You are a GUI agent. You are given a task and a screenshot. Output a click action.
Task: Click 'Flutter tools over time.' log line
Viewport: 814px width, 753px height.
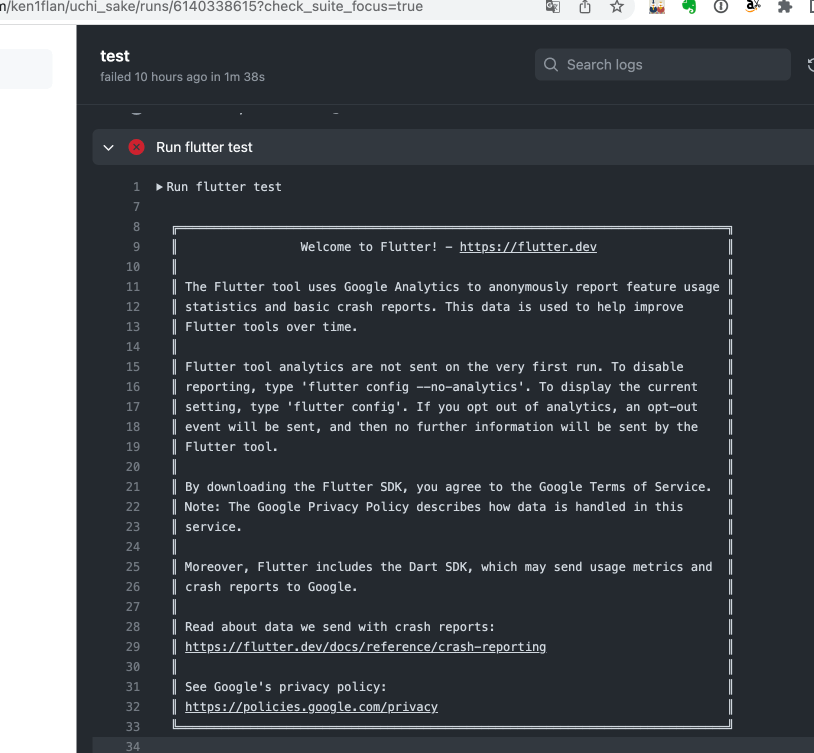(x=271, y=327)
